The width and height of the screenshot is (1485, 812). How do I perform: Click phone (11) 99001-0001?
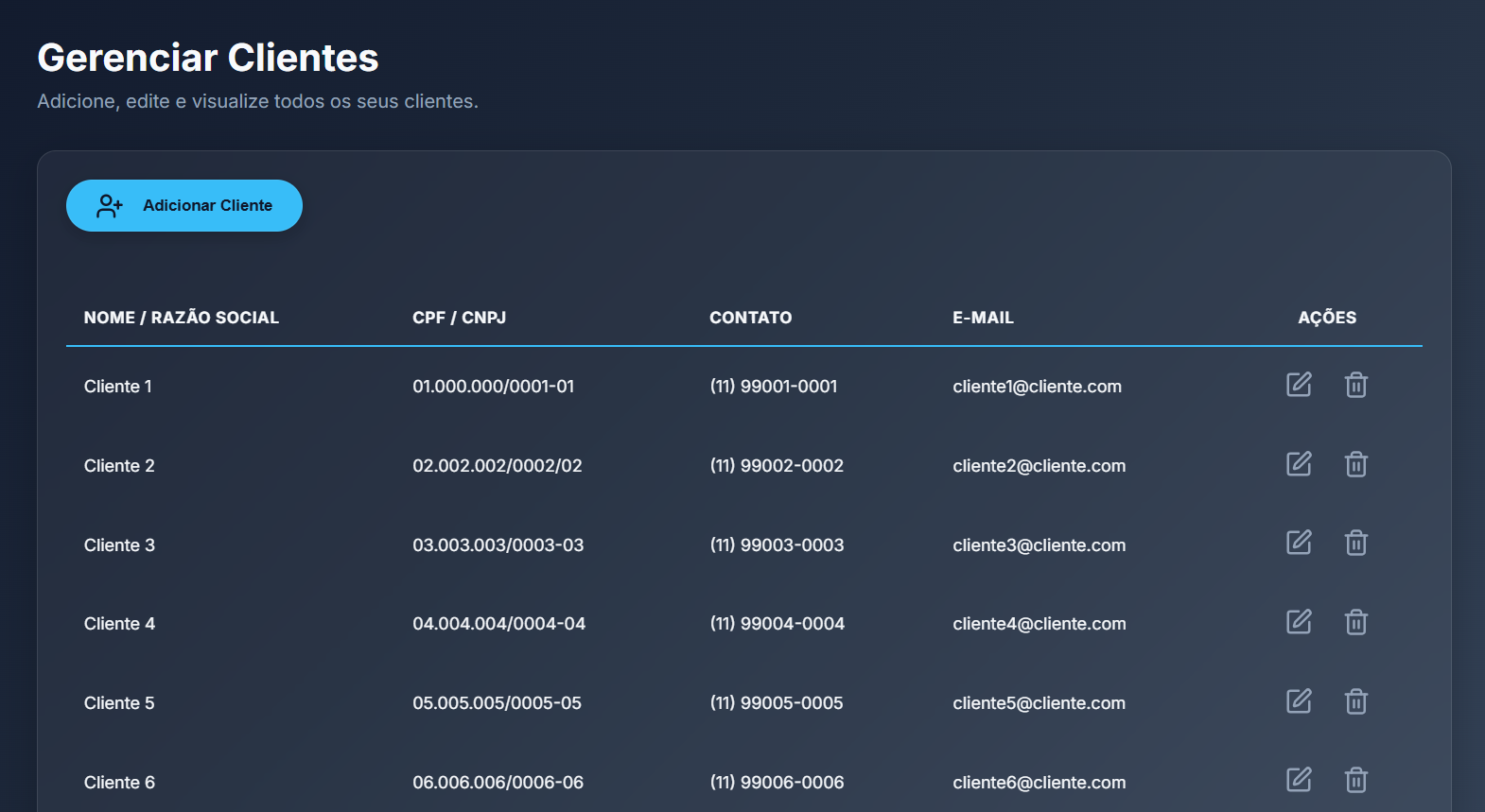[x=774, y=387]
